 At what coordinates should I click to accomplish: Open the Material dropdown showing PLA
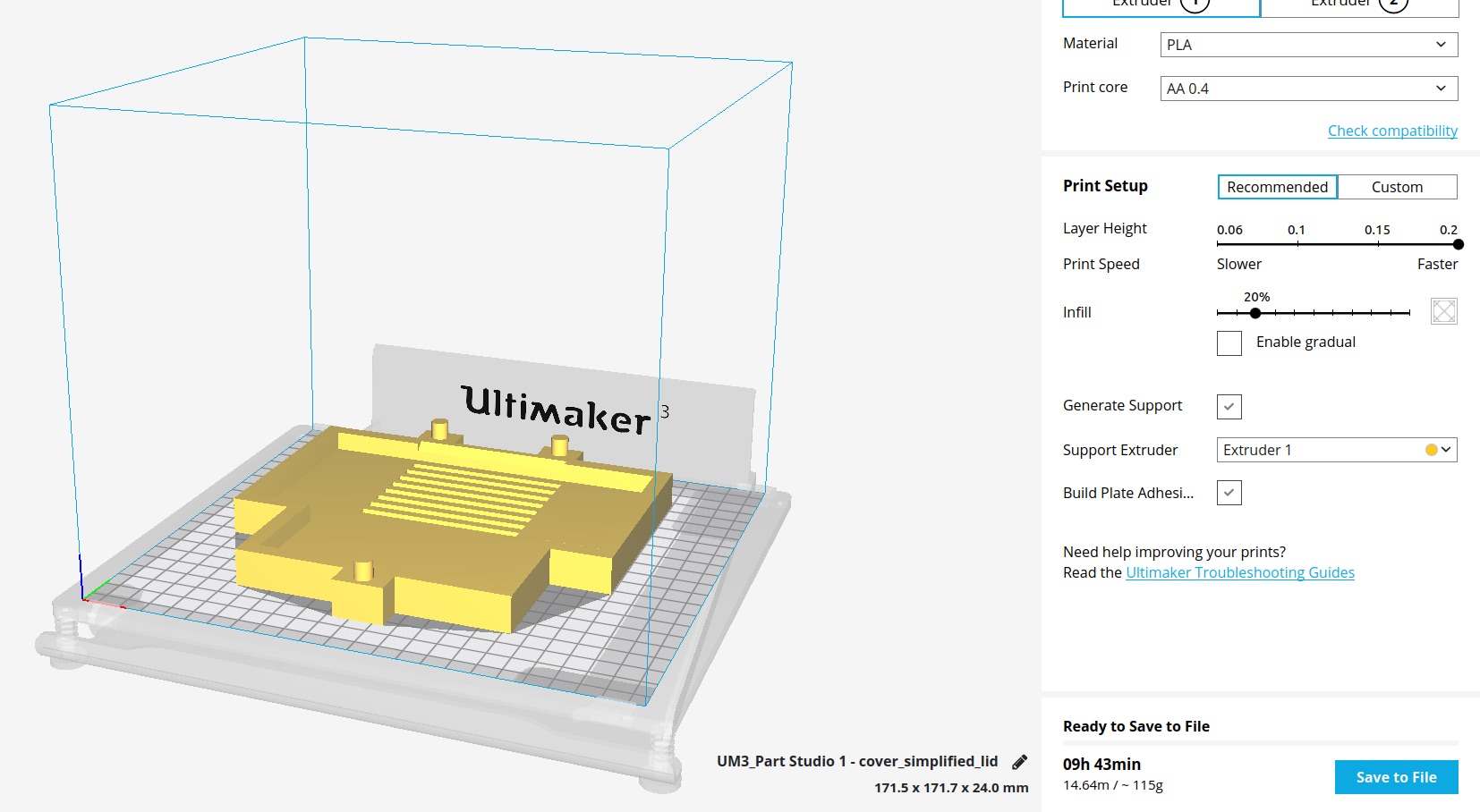pyautogui.click(x=1308, y=45)
